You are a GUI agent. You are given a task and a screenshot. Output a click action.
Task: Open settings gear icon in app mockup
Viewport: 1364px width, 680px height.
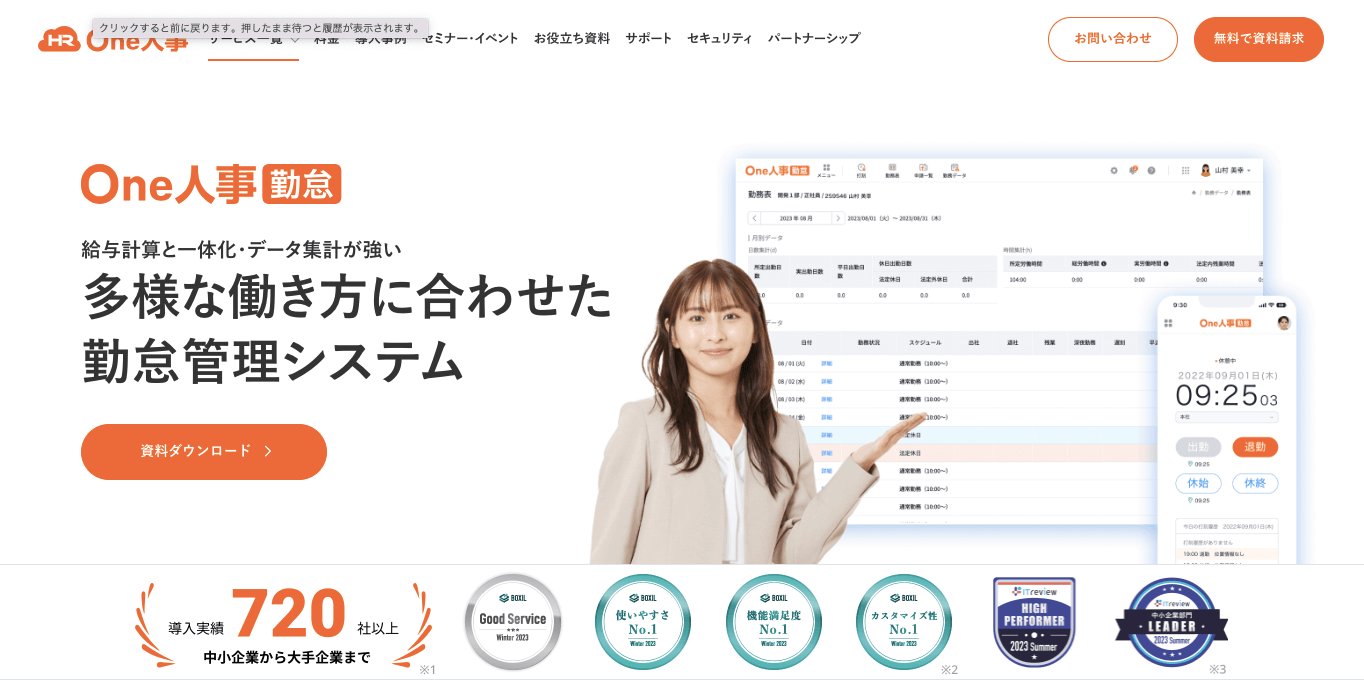click(x=1114, y=170)
